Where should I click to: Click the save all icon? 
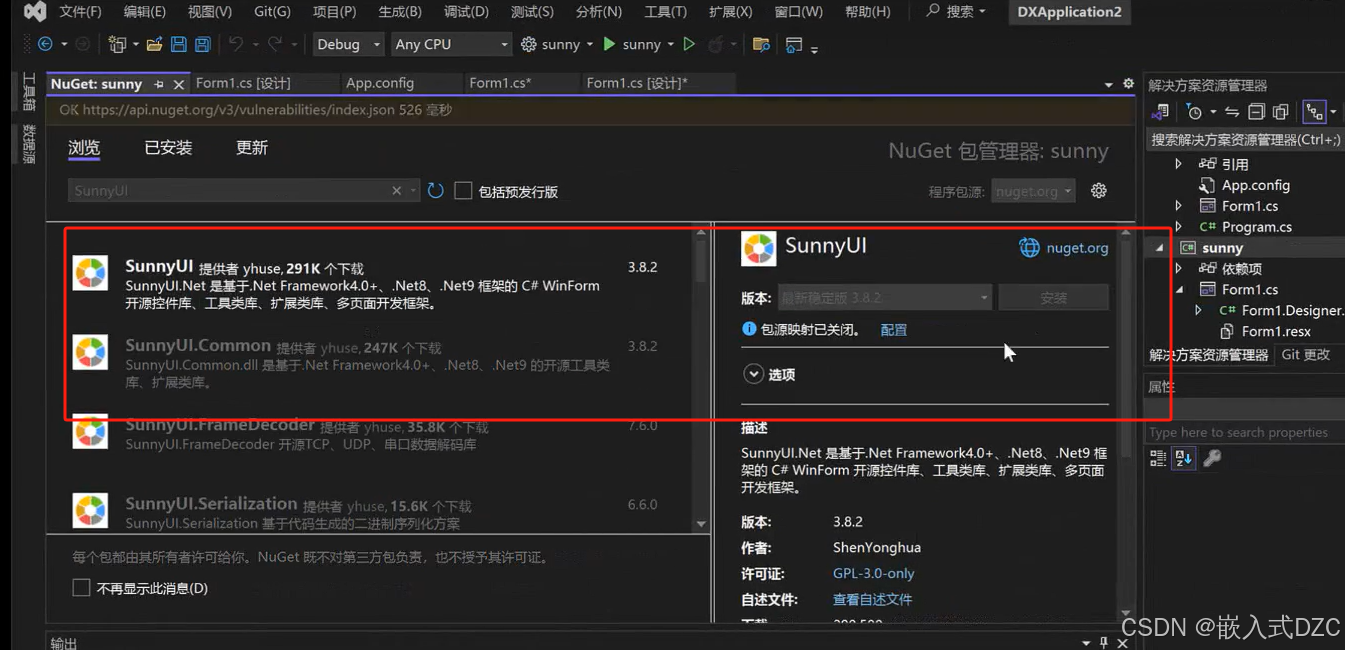[x=203, y=44]
